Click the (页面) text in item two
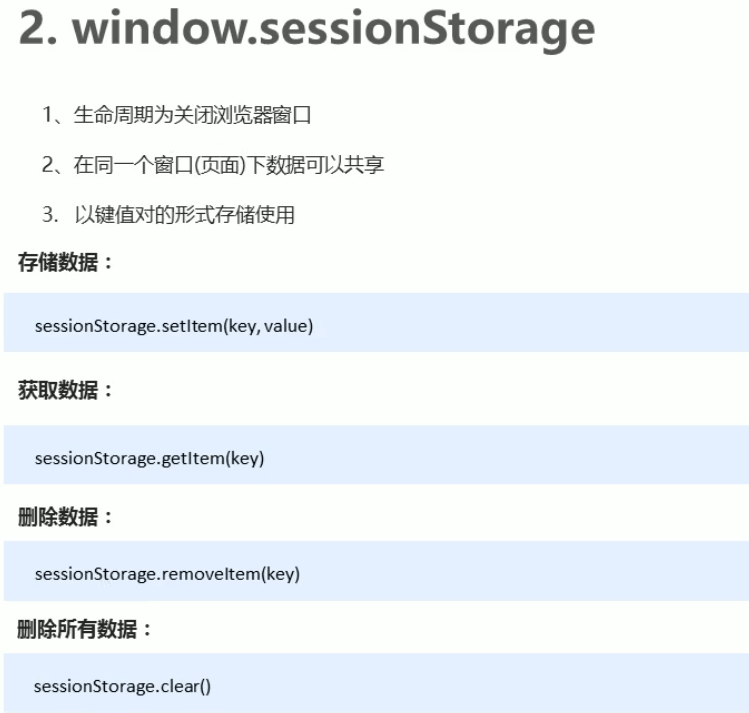The height and width of the screenshot is (713, 749). tap(220, 165)
